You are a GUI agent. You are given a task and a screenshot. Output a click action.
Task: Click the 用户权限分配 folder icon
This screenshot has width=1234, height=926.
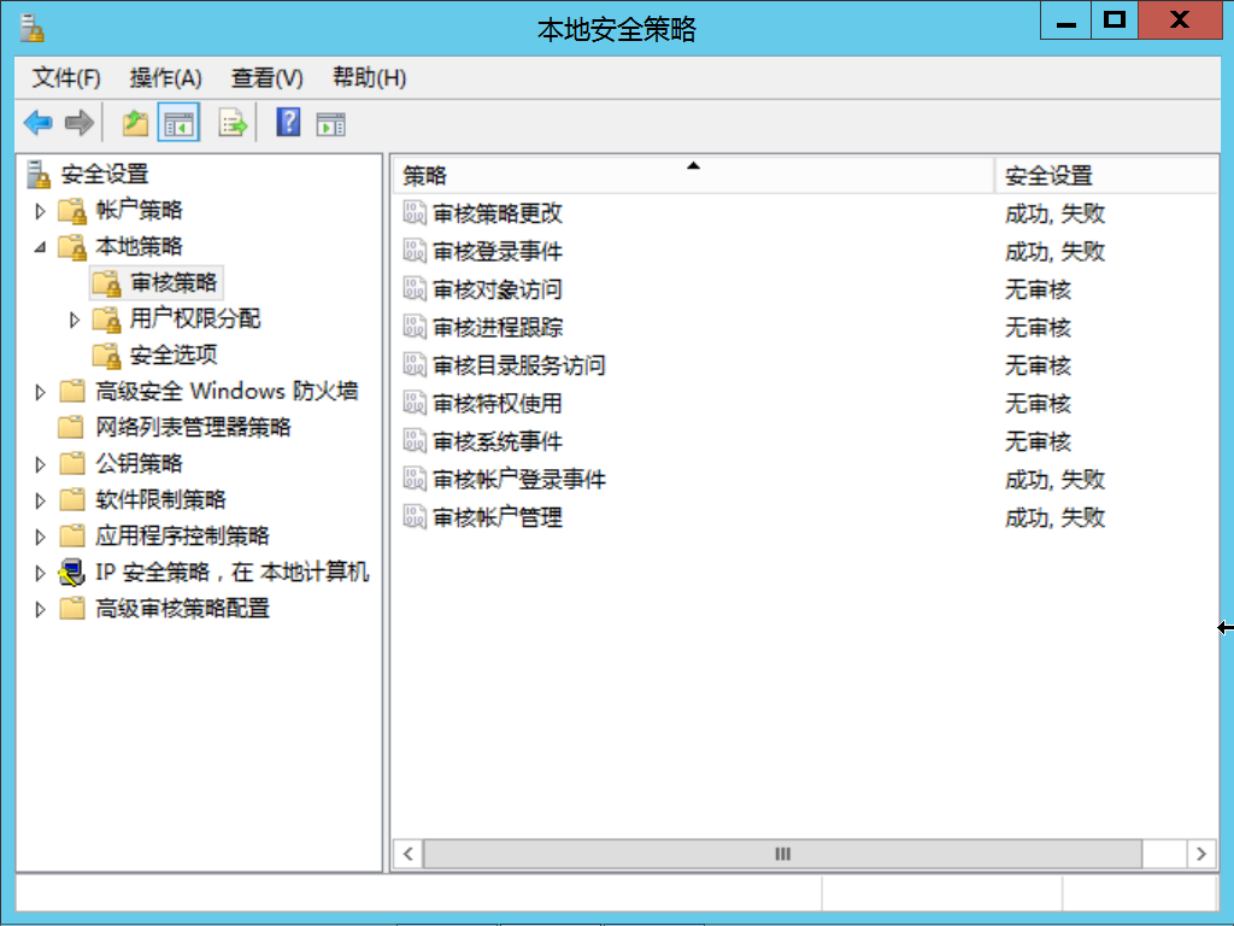coord(106,319)
